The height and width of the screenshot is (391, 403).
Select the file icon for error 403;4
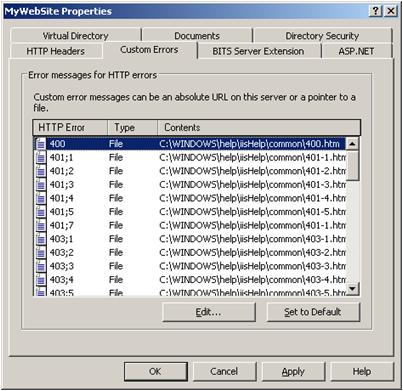point(41,280)
